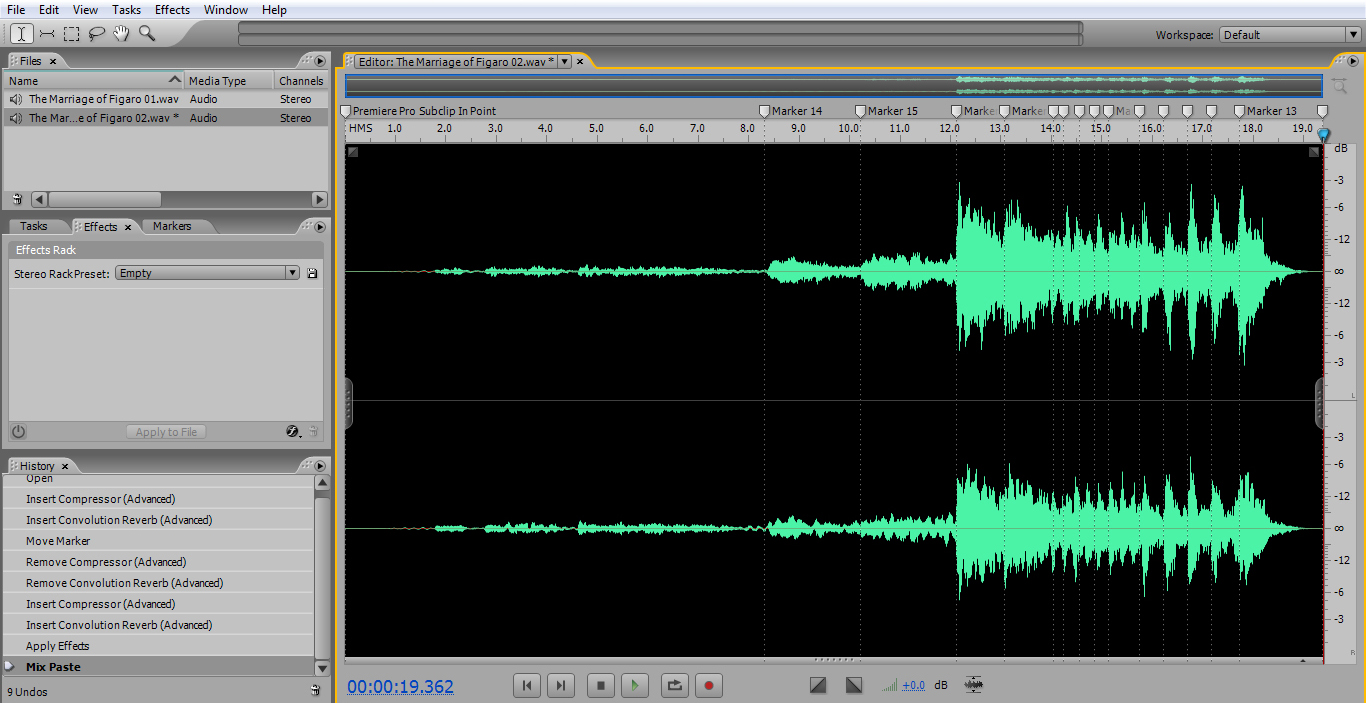Select the Lasso selection tool
The width and height of the screenshot is (1366, 703).
click(96, 33)
